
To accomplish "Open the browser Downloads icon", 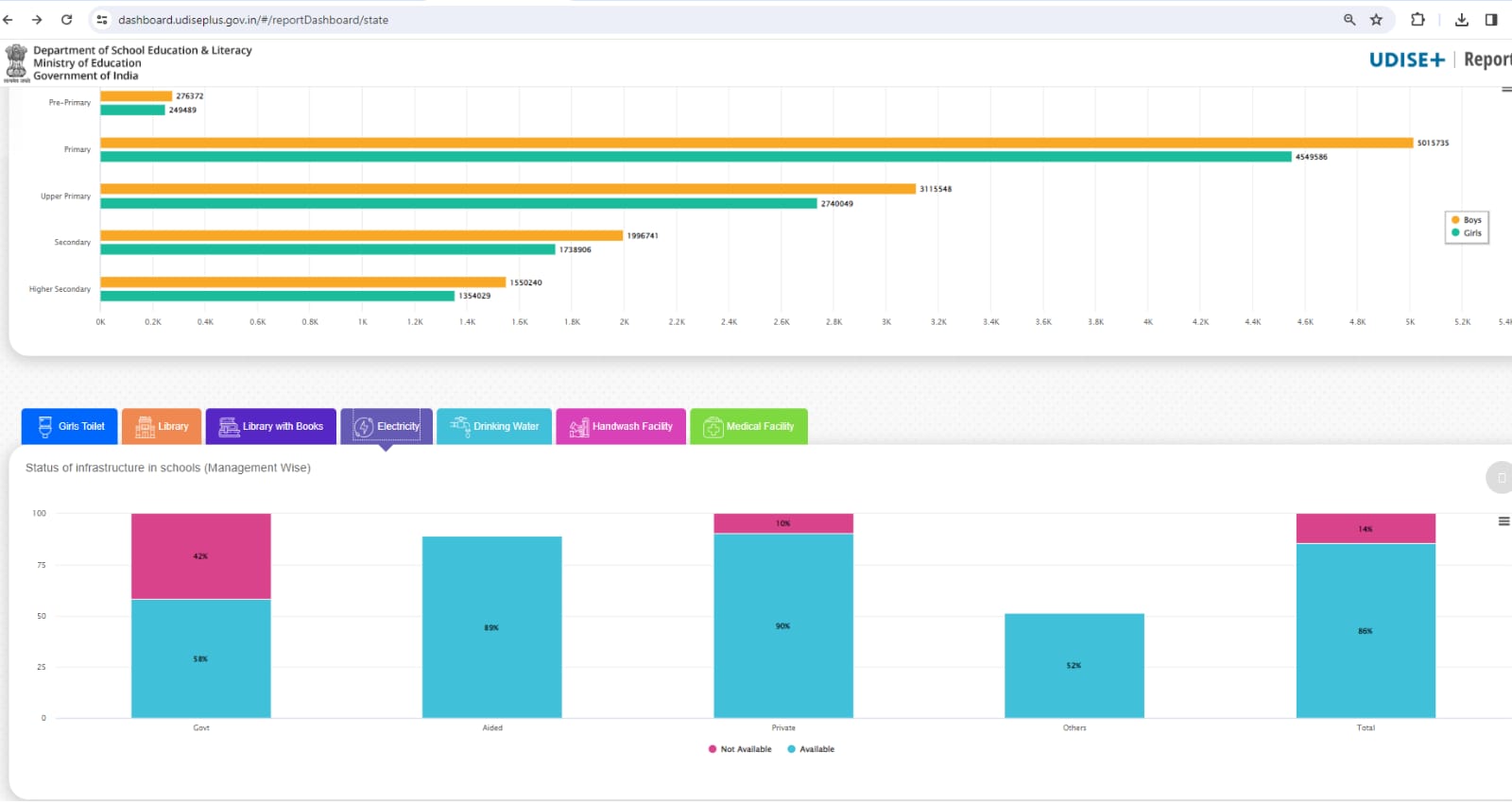I will 1461,20.
